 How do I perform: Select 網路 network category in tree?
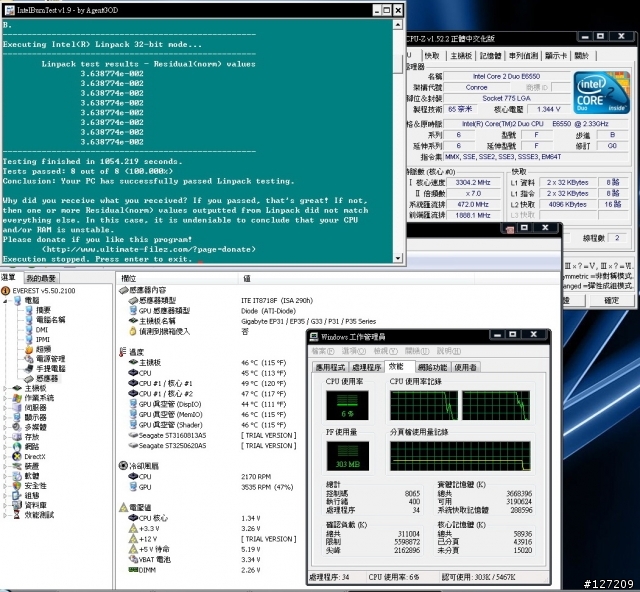[x=32, y=447]
